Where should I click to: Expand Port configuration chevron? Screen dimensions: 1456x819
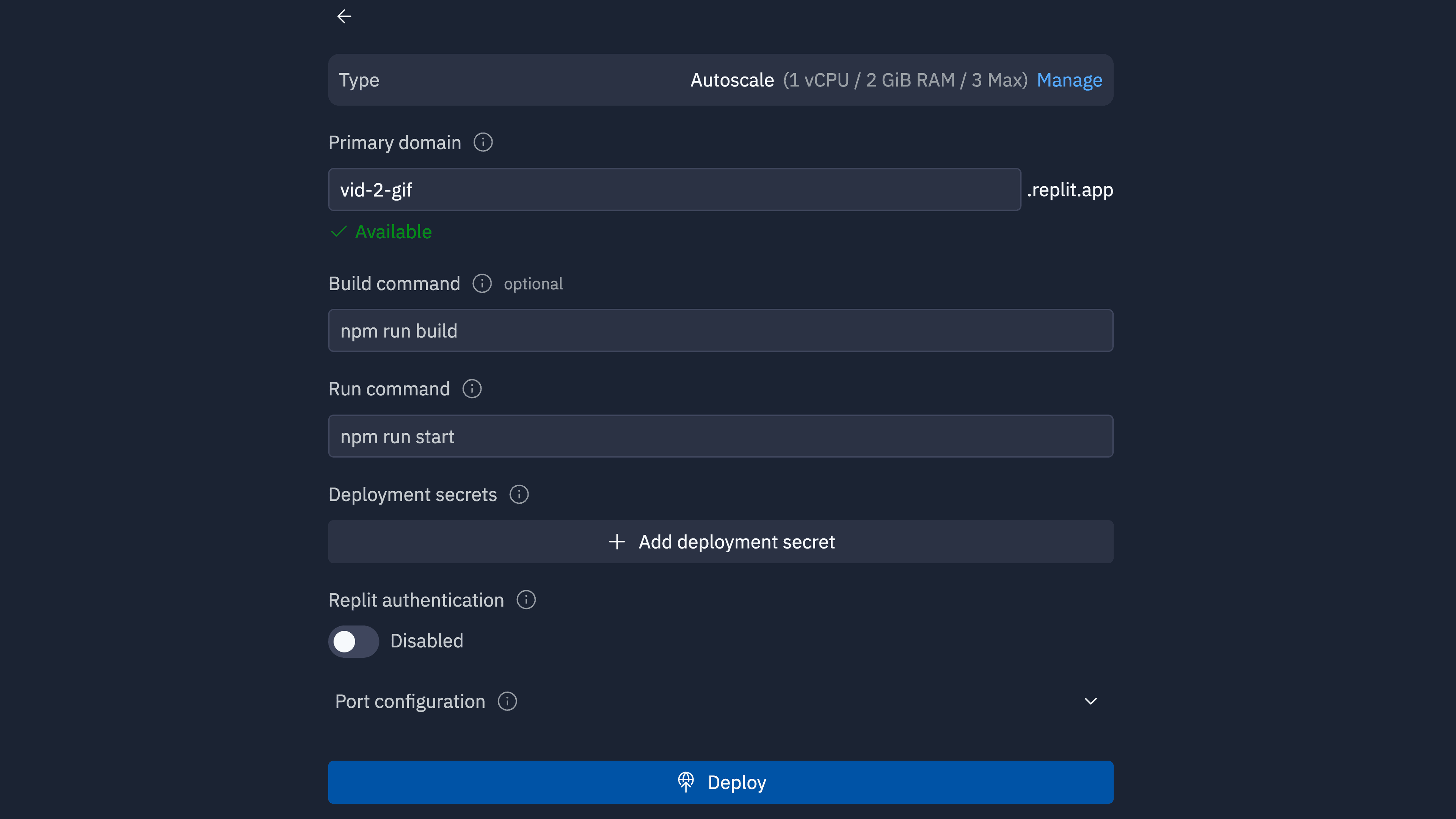(x=1090, y=701)
